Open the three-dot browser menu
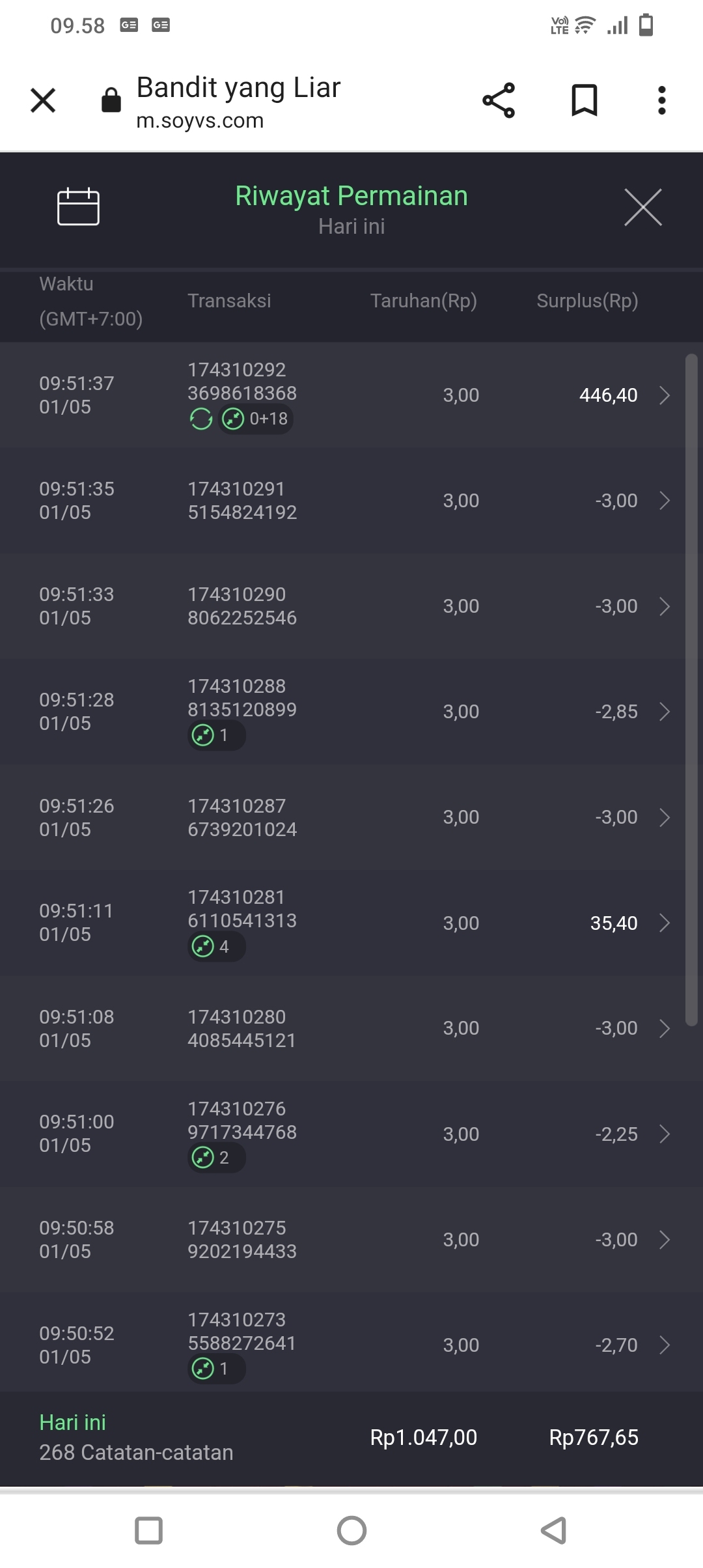The image size is (703, 1568). 661,100
